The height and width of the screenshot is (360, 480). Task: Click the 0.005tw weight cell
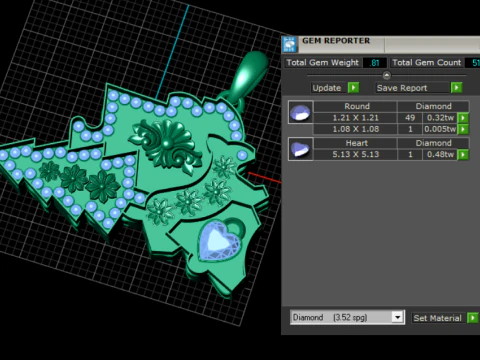[440, 129]
